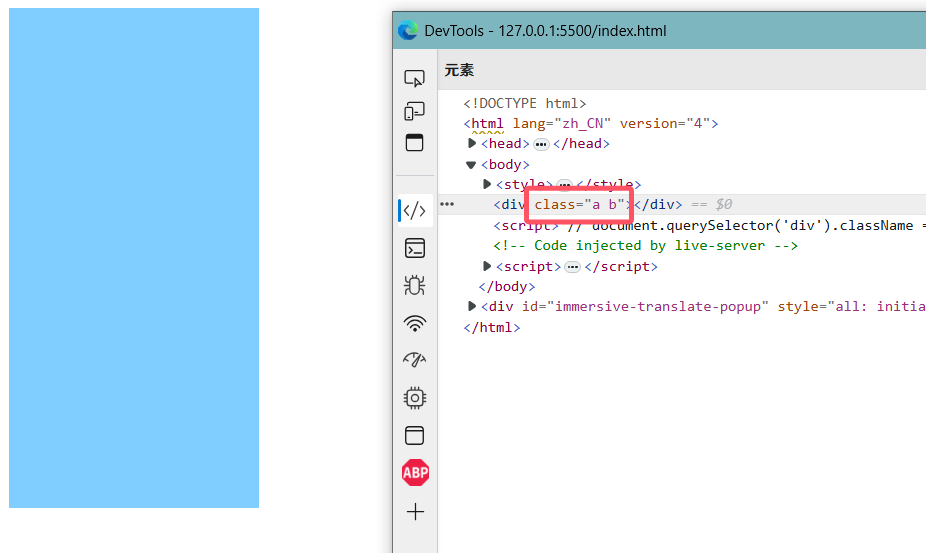Open the Memory chip icon tool
The height and width of the screenshot is (553, 926).
(x=414, y=398)
